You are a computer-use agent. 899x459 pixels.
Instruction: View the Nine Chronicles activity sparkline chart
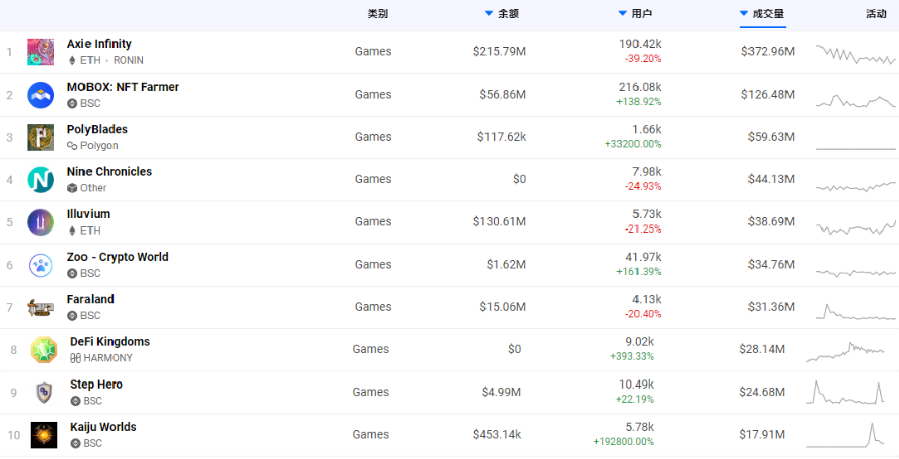(x=855, y=186)
